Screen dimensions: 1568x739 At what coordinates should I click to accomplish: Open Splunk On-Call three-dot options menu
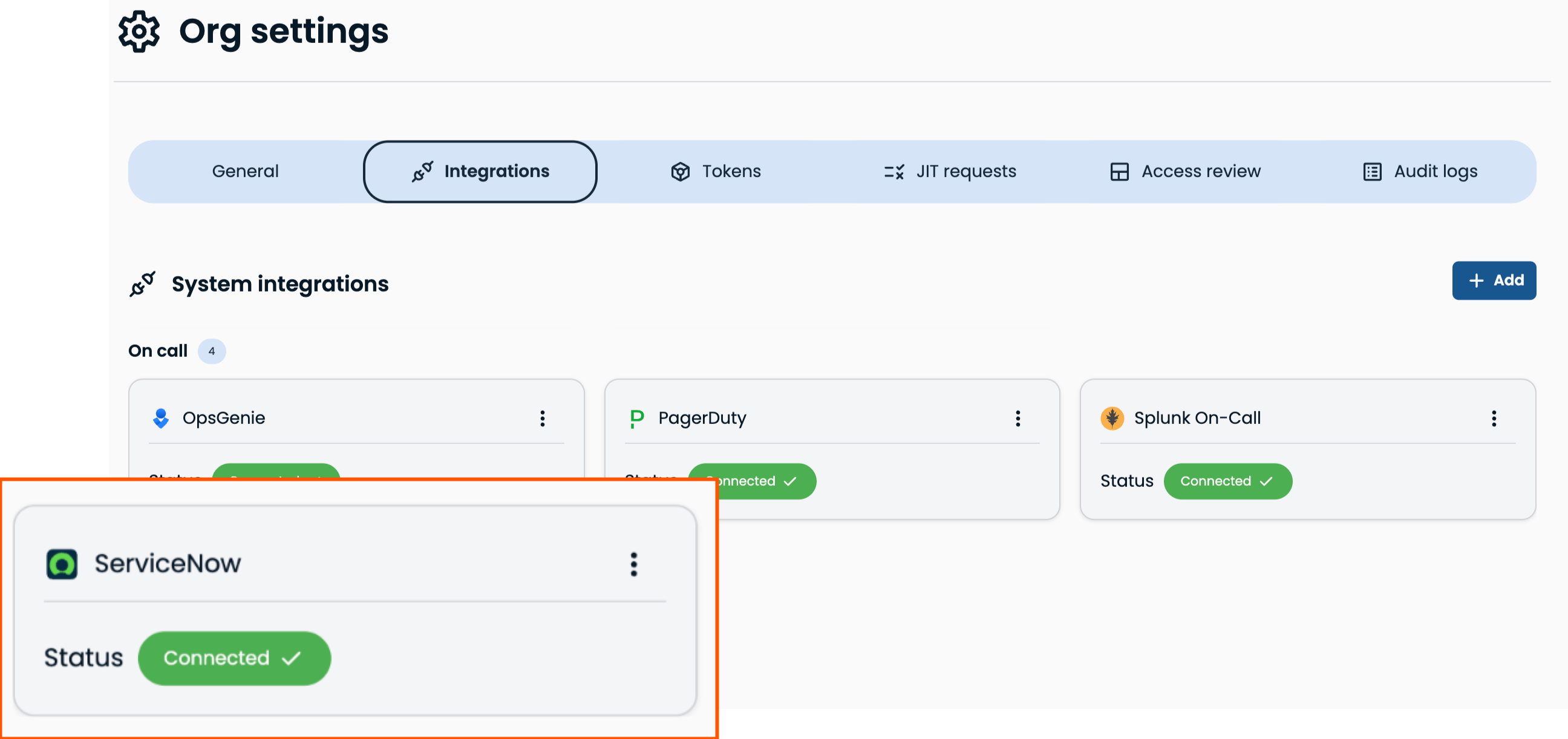pos(1494,418)
